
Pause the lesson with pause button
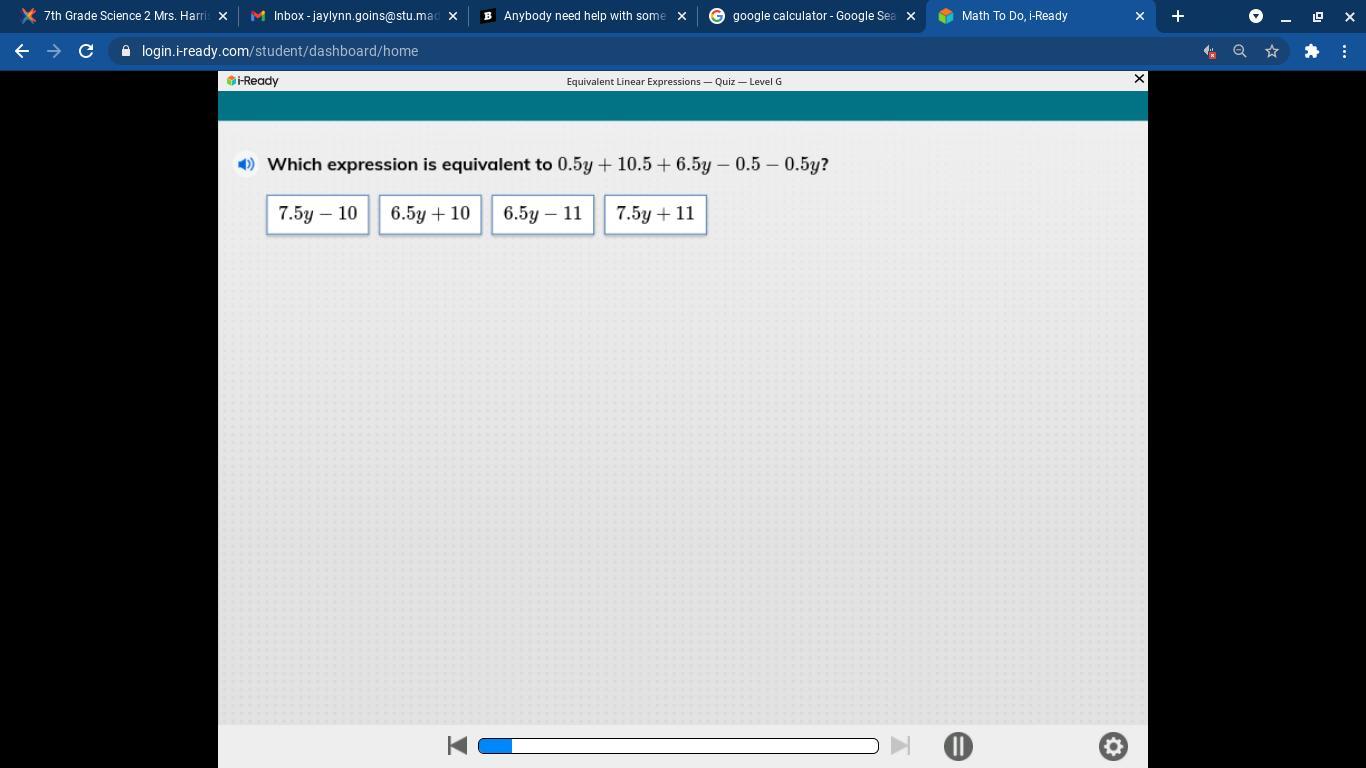[x=958, y=746]
